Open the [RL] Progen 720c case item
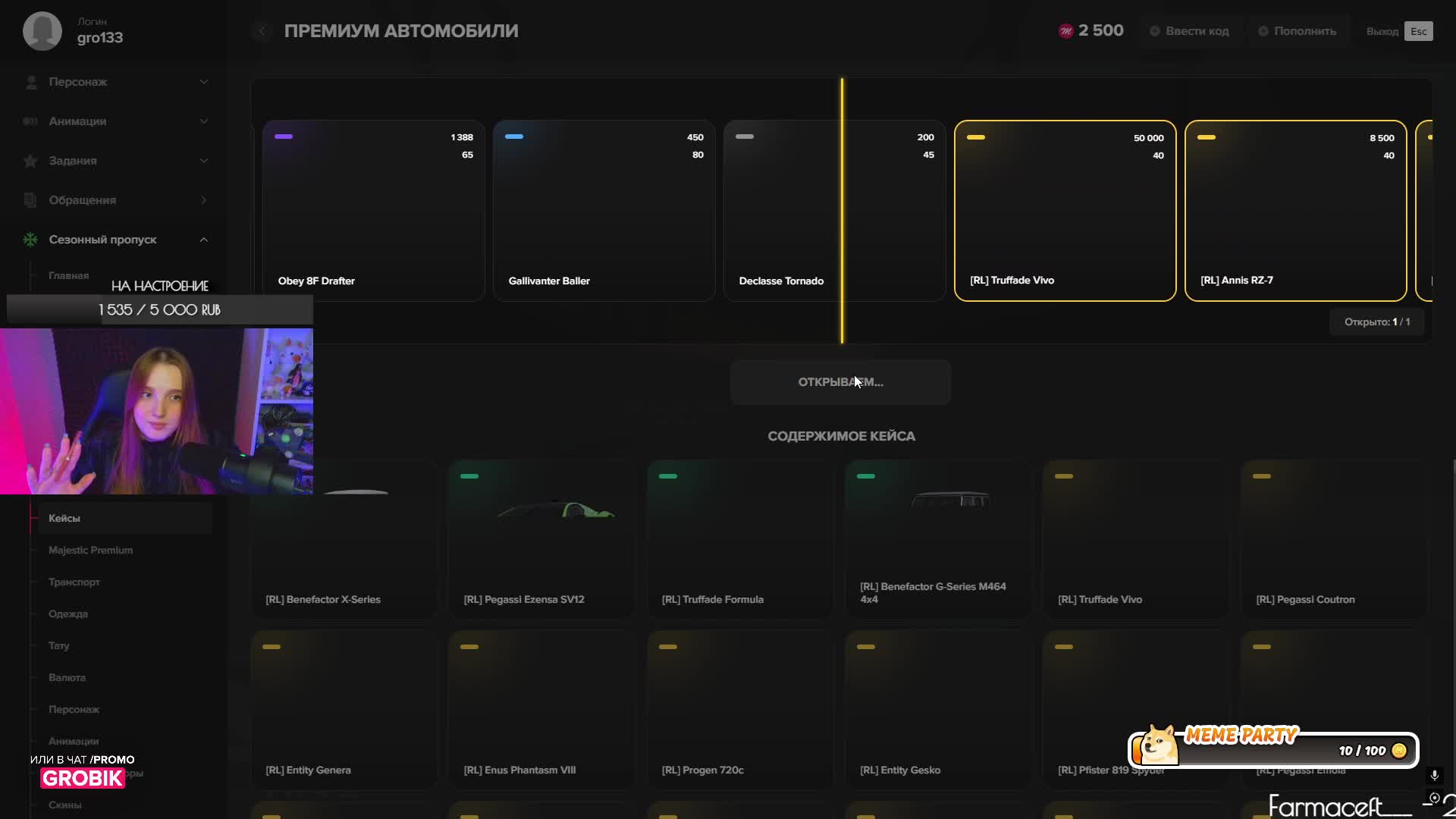The width and height of the screenshot is (1456, 819). (739, 710)
